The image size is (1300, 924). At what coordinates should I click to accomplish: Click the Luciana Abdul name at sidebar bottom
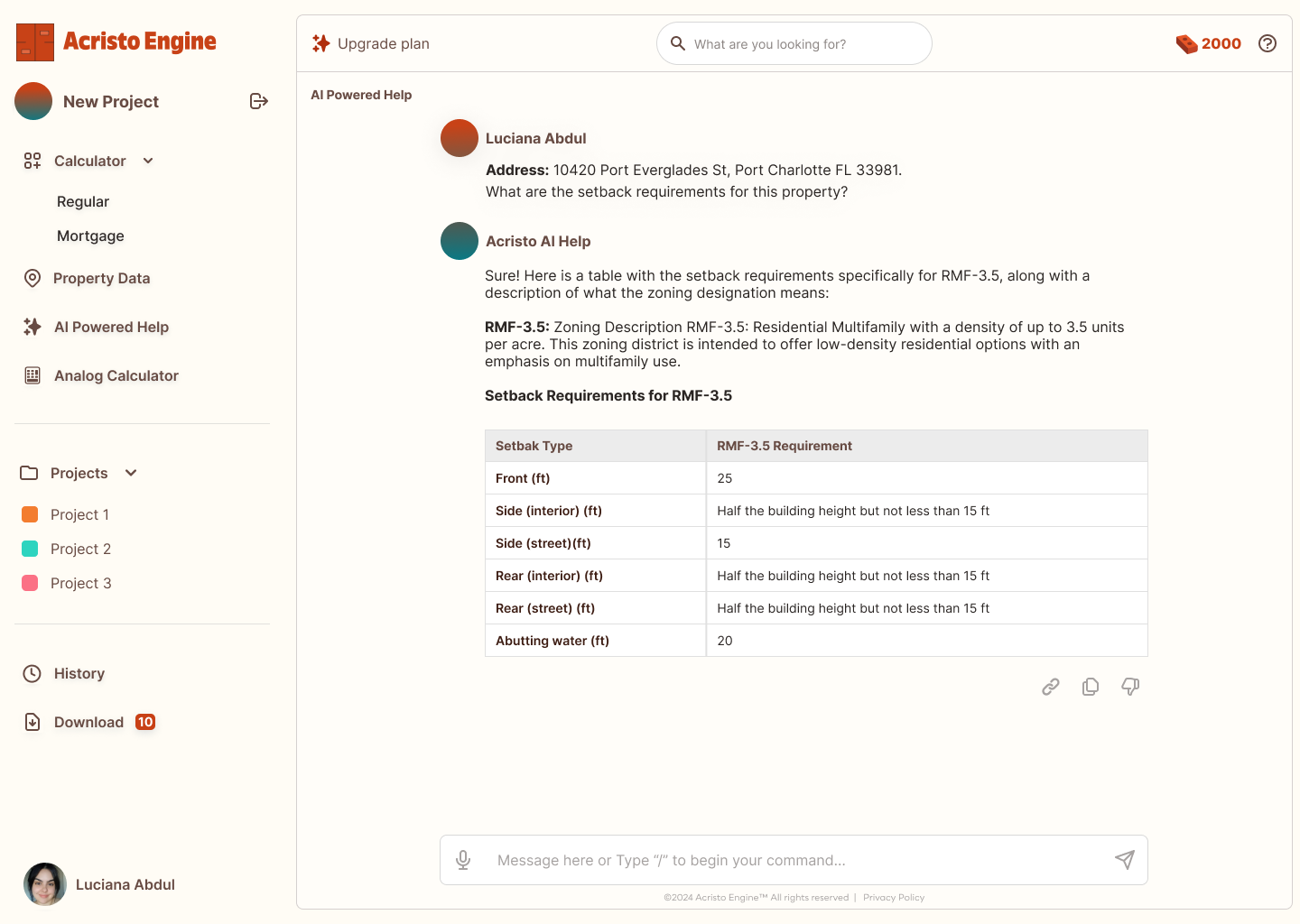pos(125,884)
